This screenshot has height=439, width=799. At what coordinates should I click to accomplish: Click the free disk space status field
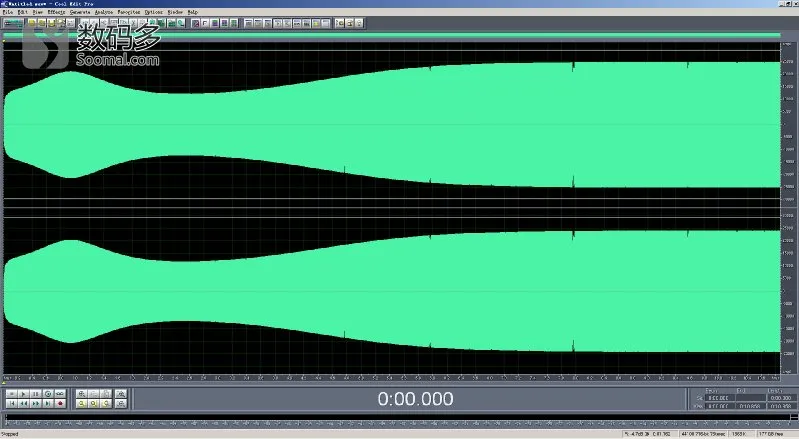point(777,434)
